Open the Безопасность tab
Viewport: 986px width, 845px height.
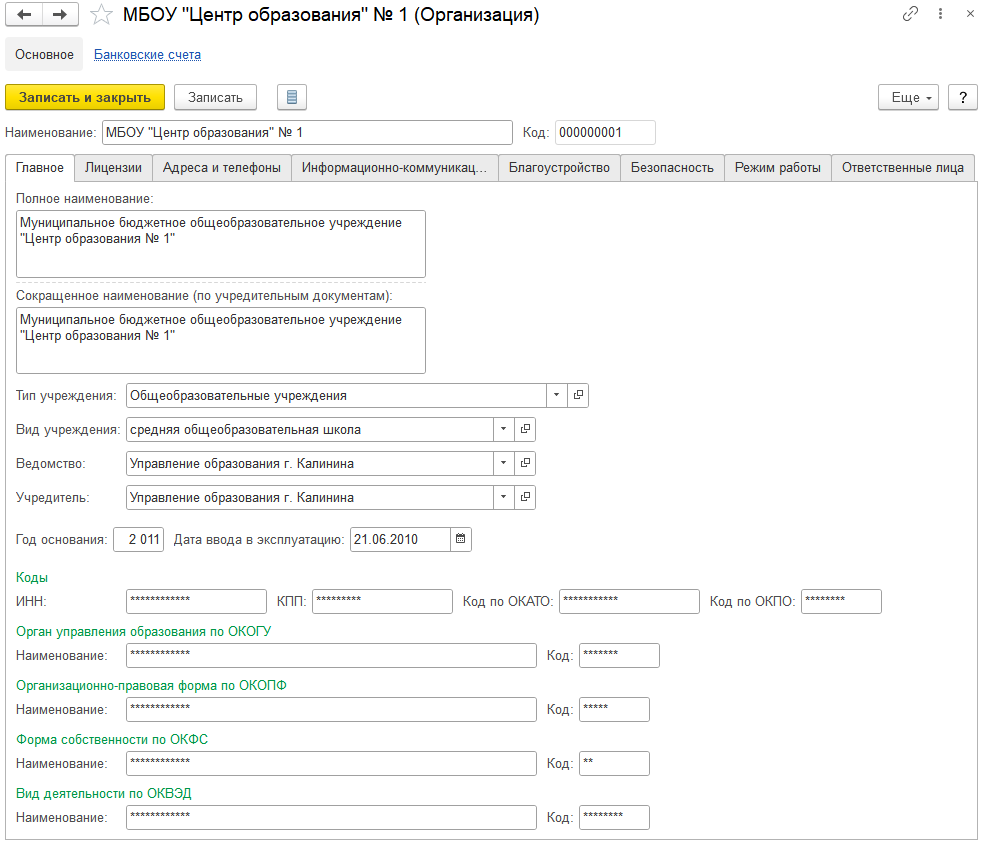671,168
